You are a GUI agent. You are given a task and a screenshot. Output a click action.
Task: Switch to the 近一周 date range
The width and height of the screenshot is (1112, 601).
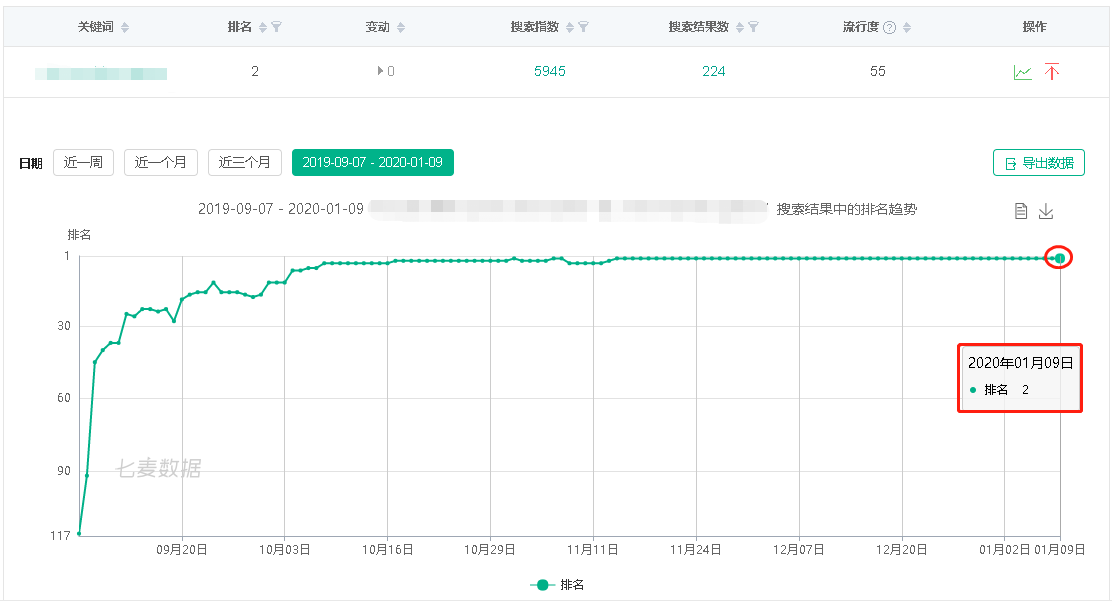tap(83, 162)
